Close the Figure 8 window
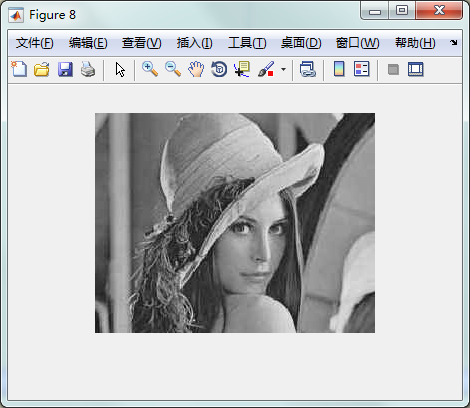This screenshot has height=408, width=470. [439, 11]
